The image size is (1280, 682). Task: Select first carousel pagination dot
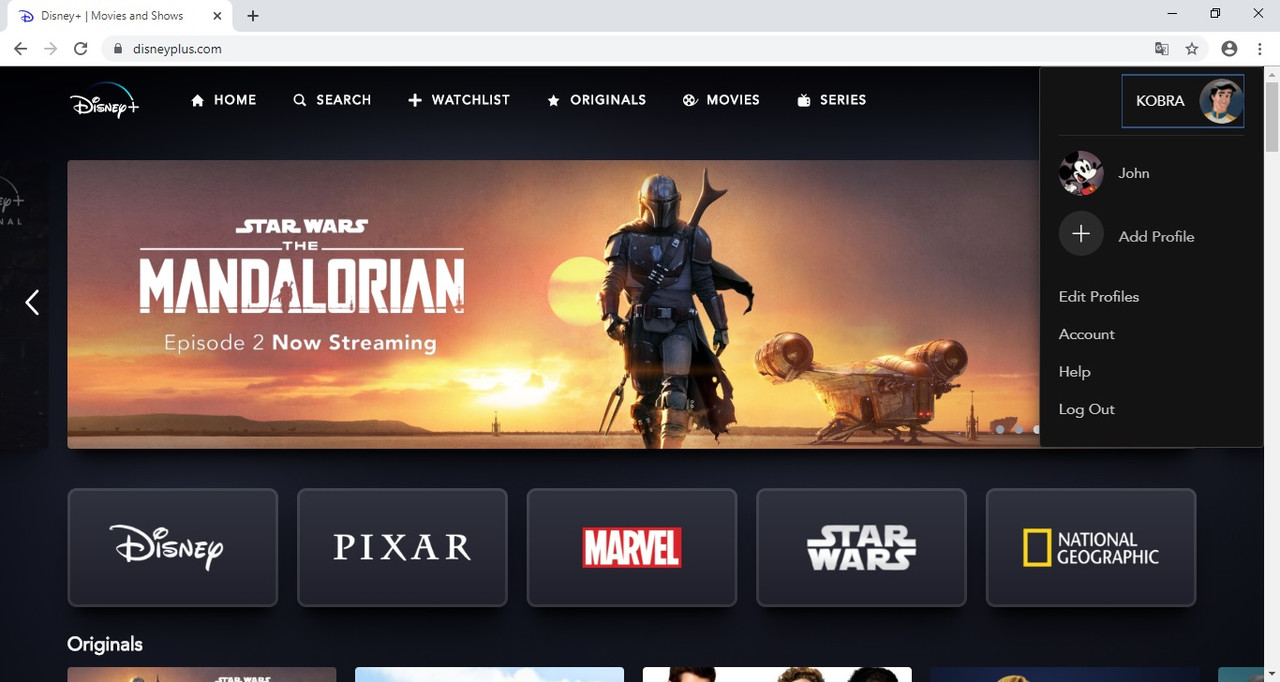click(x=1000, y=429)
